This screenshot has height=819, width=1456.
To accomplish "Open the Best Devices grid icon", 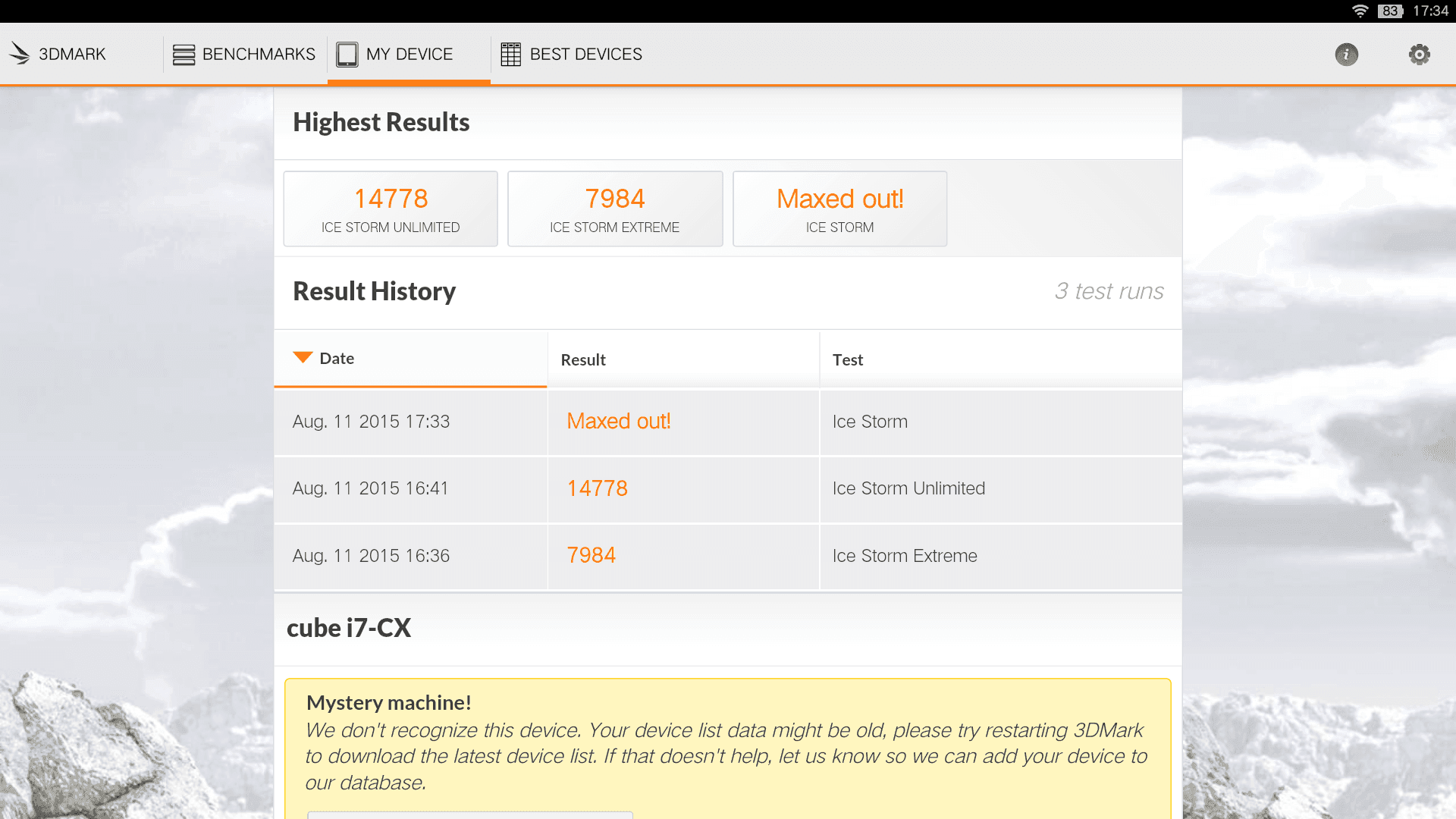I will [511, 55].
